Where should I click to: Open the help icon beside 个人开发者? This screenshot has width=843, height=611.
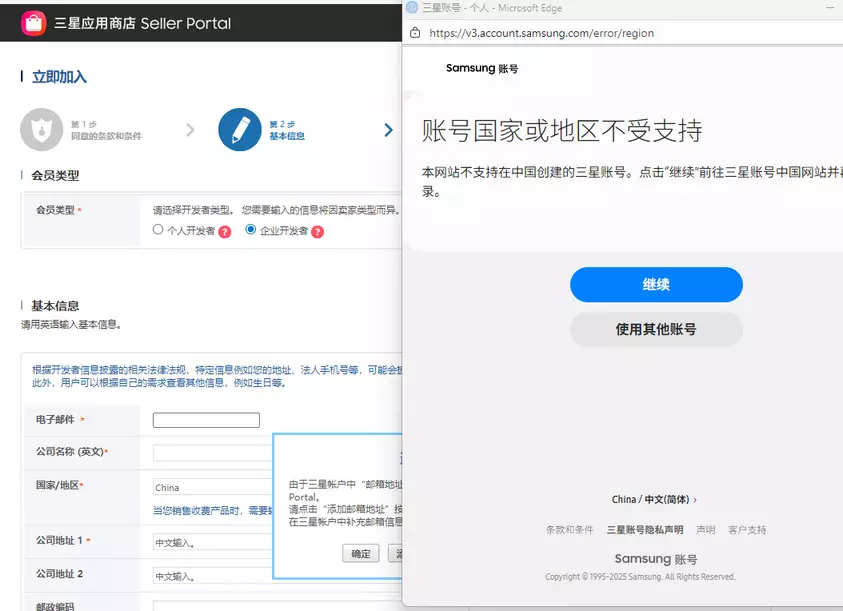[x=225, y=232]
